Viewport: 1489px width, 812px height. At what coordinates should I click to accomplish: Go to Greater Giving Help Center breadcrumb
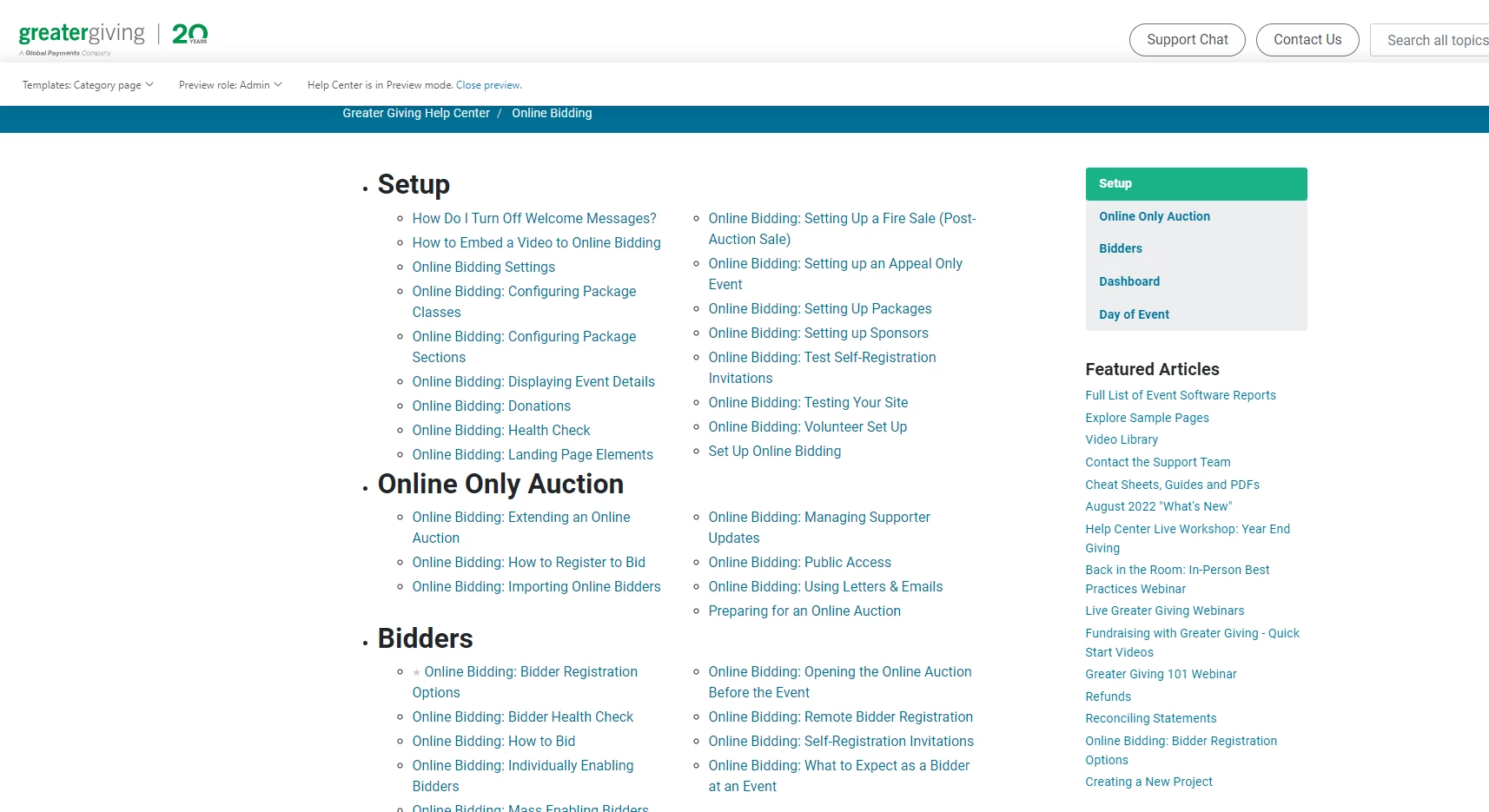416,113
